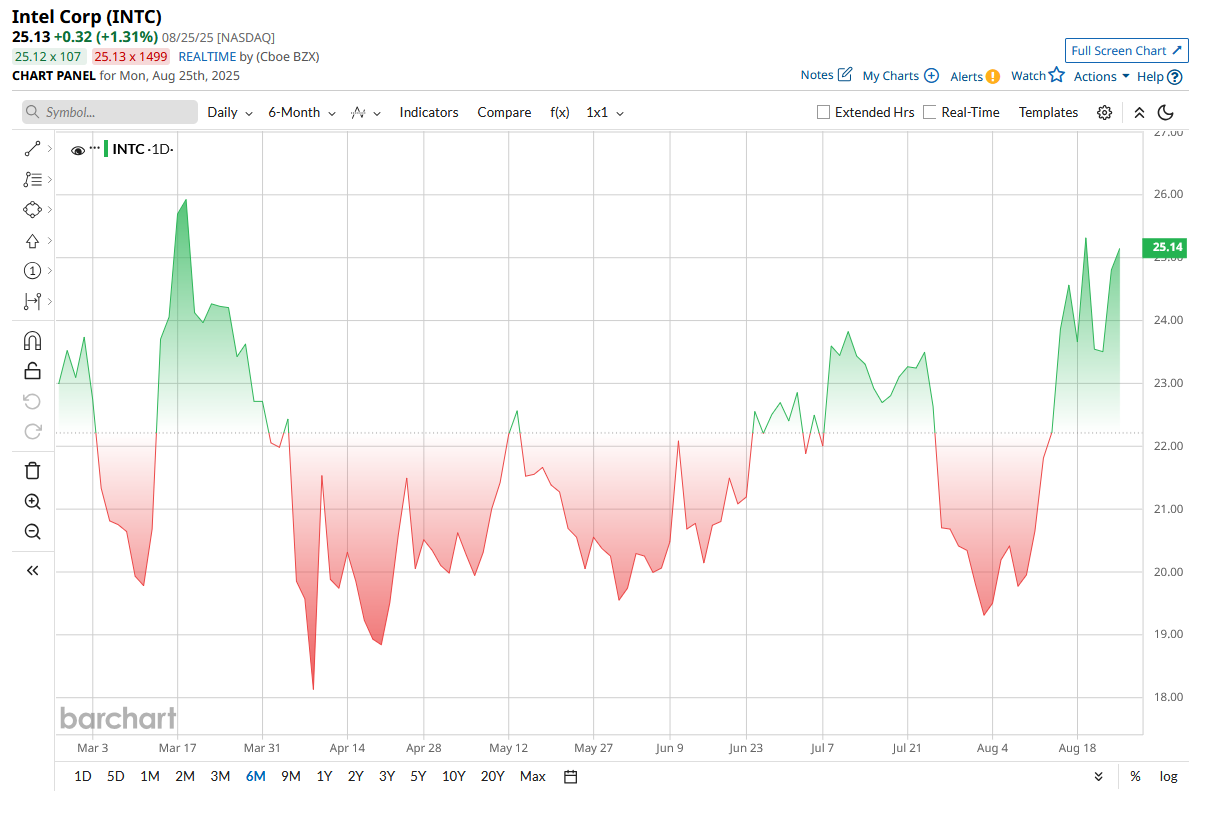The image size is (1207, 824).
Task: Expand the bottom panel double chevron
Action: click(1098, 776)
